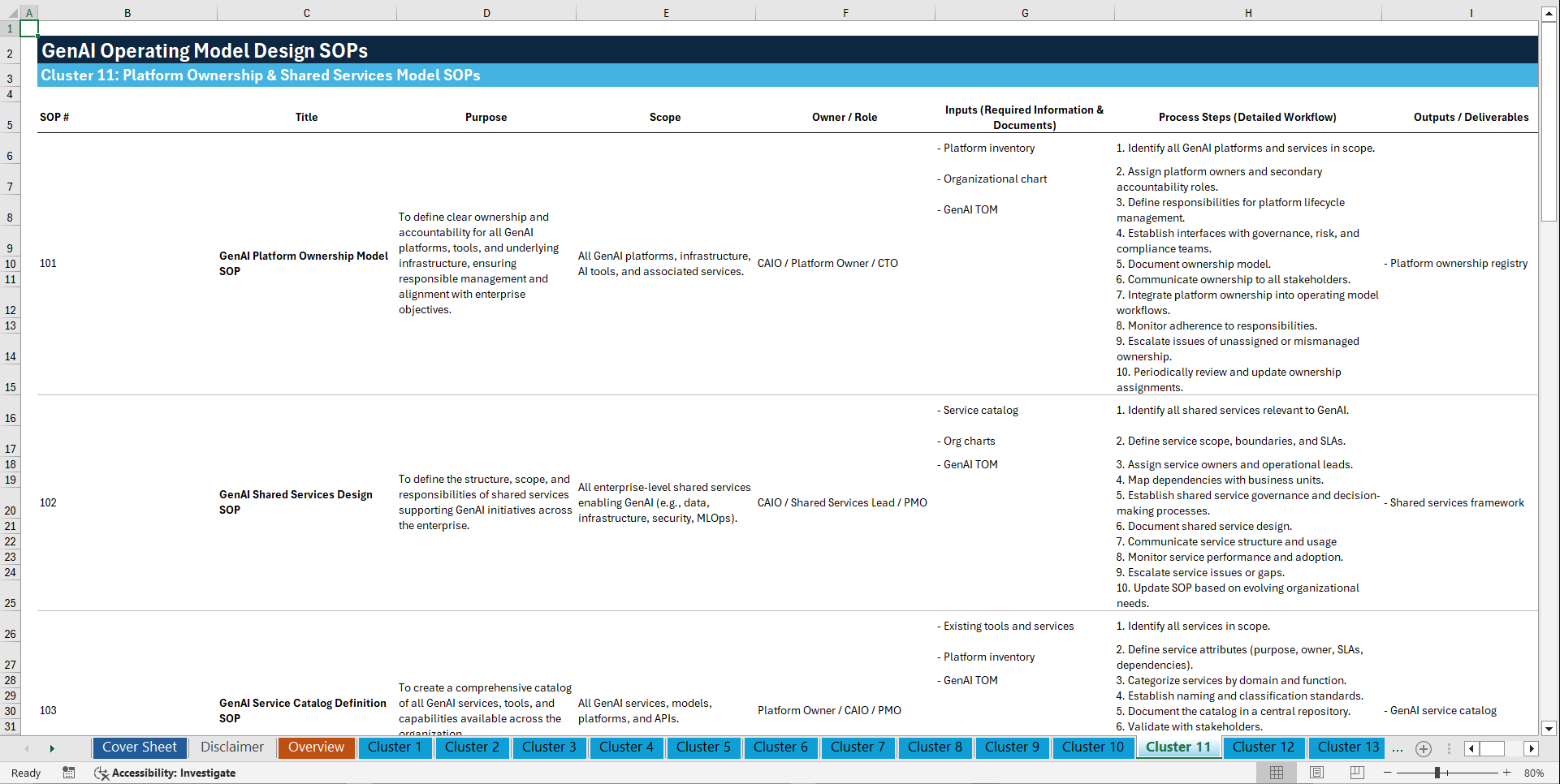Select the Disclaimer sheet tab

231,747
